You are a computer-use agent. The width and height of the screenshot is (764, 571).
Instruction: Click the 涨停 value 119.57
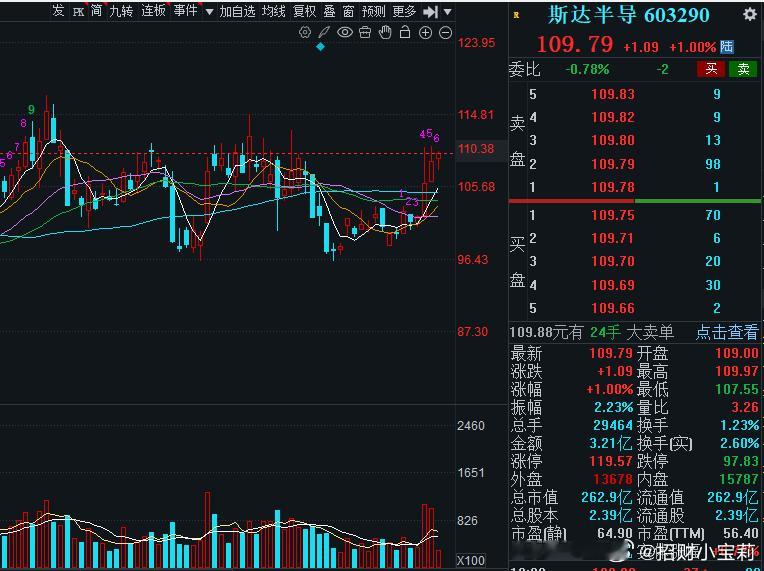click(613, 461)
